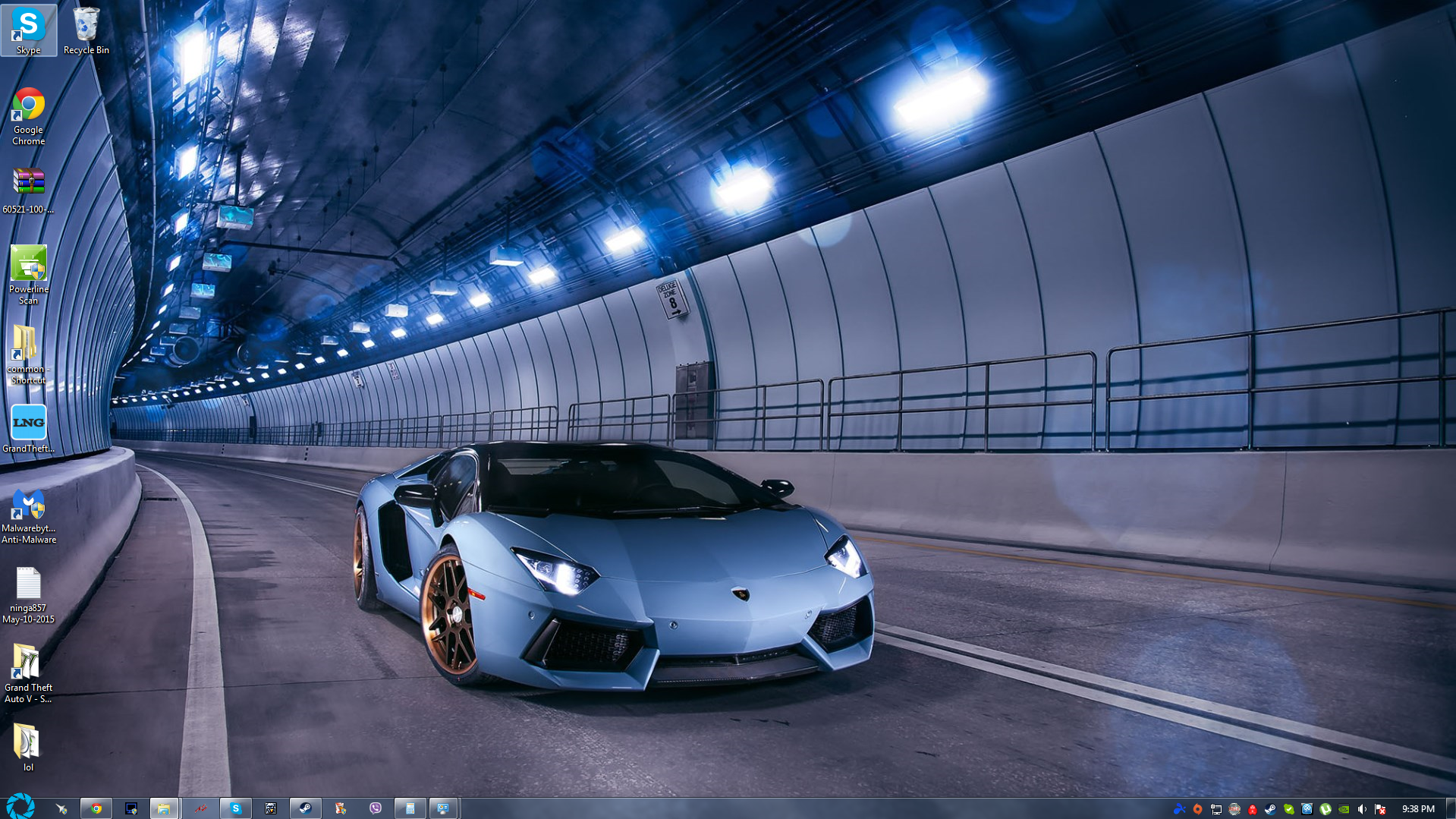Select the Powerline Scan desktop icon
This screenshot has height=819, width=1456.
[x=28, y=275]
